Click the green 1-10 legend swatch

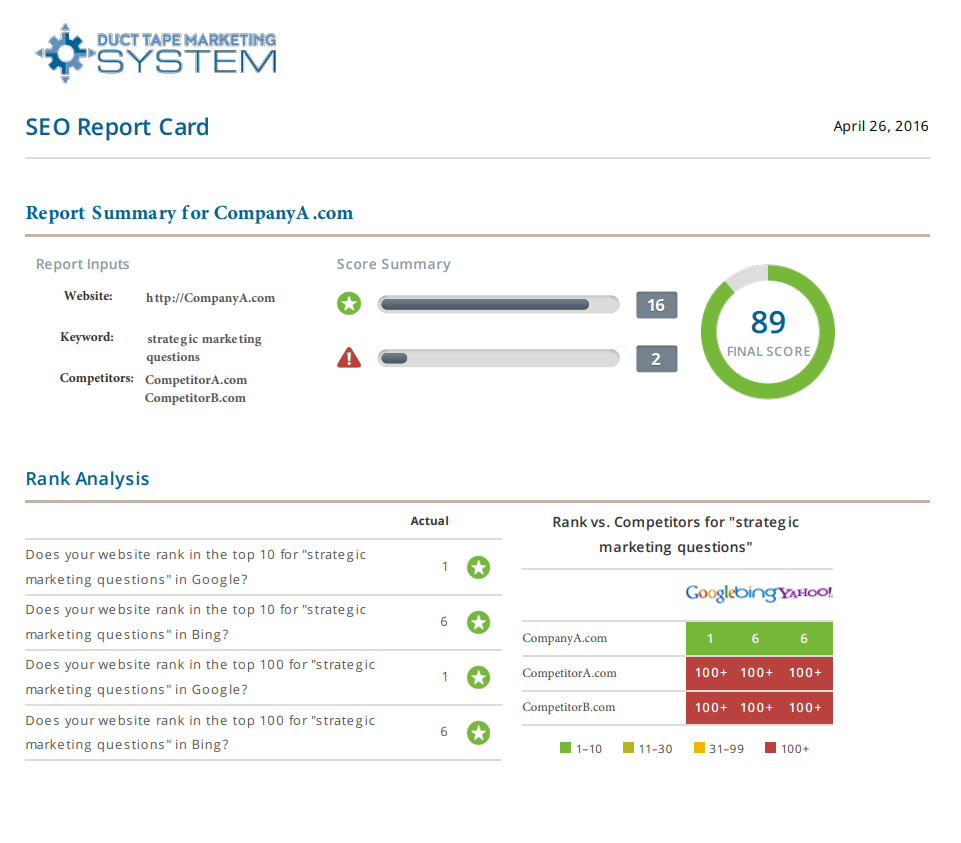click(x=565, y=748)
